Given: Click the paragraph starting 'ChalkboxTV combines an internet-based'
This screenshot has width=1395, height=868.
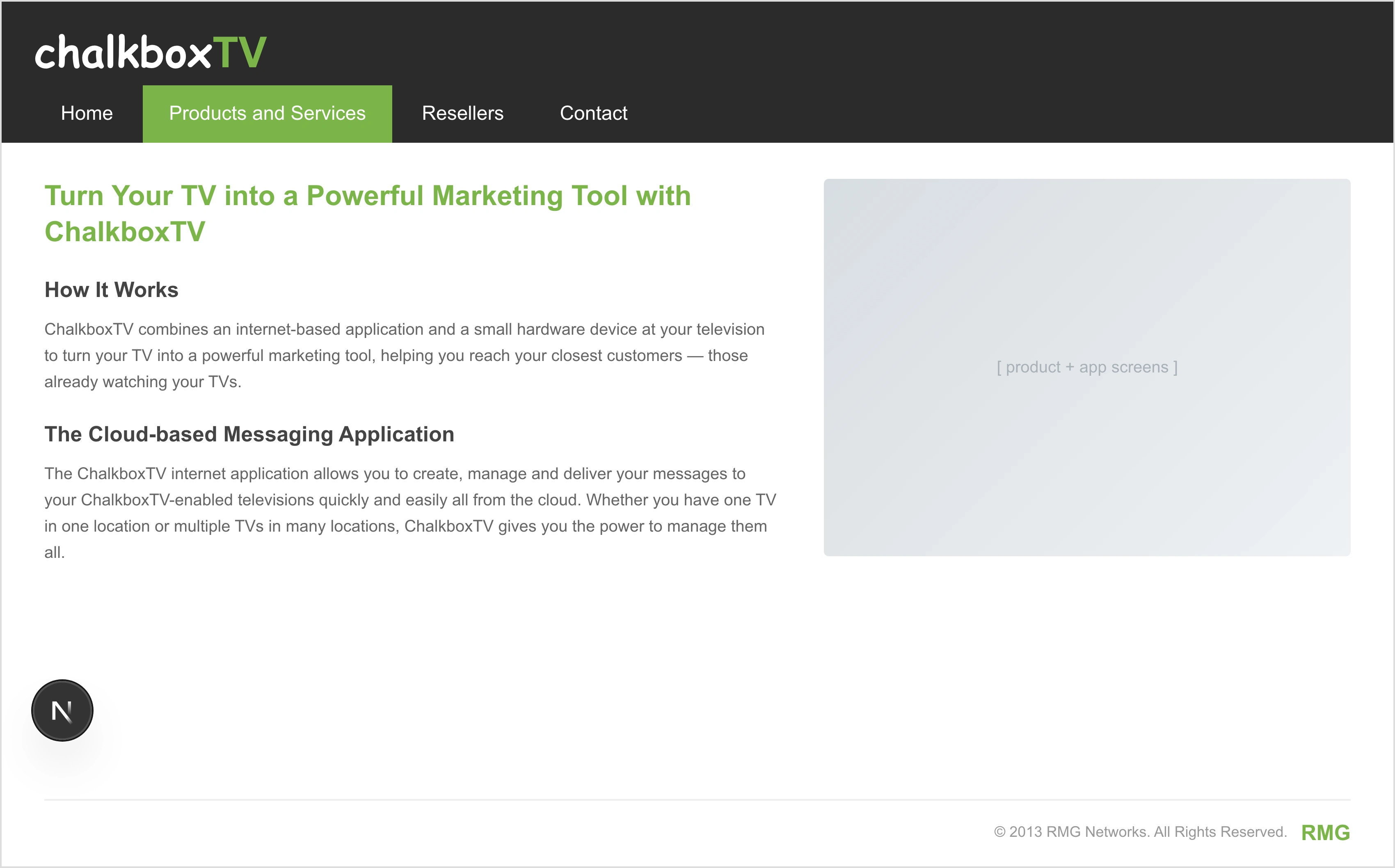Looking at the screenshot, I should click(405, 355).
